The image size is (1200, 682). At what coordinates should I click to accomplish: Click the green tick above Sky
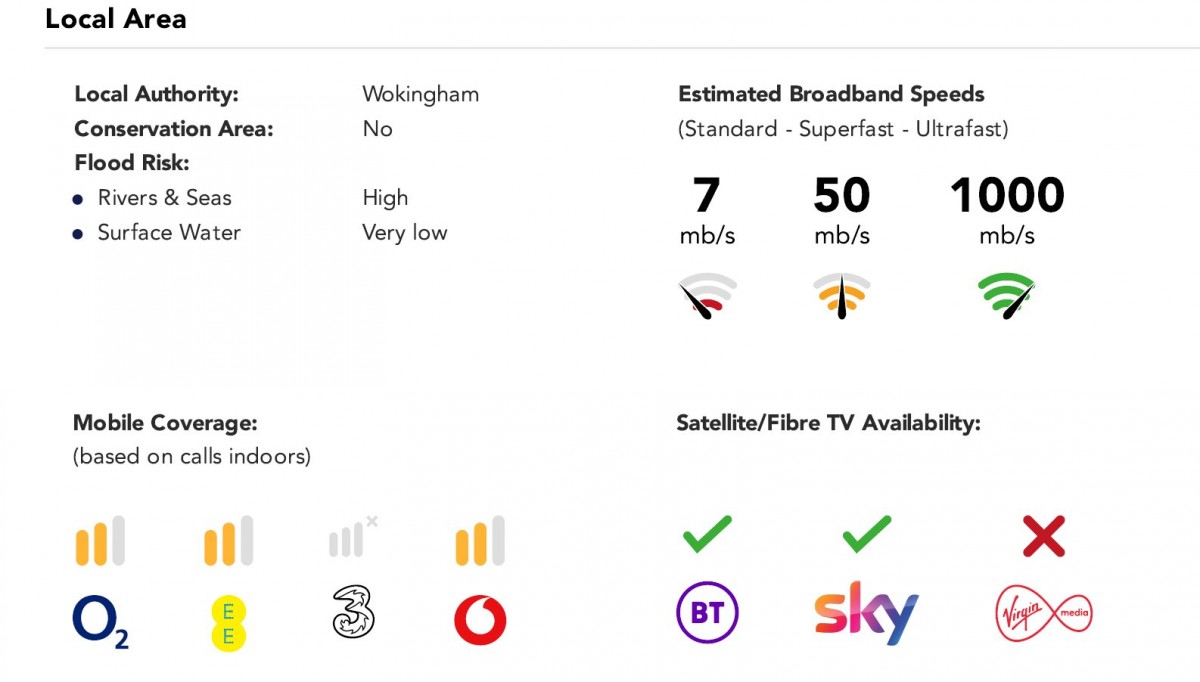pyautogui.click(x=866, y=534)
